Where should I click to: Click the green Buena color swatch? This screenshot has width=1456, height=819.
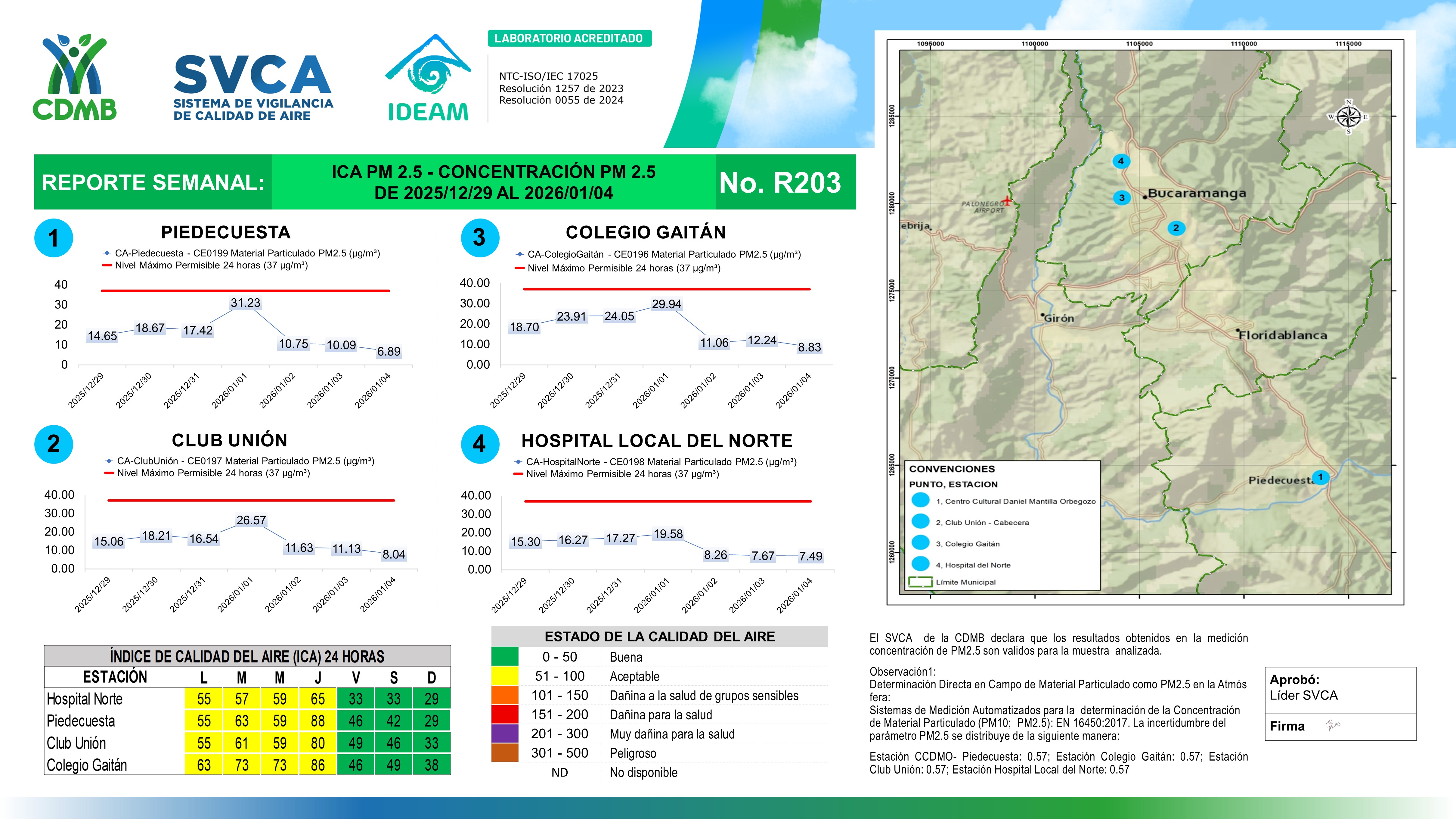tap(505, 657)
